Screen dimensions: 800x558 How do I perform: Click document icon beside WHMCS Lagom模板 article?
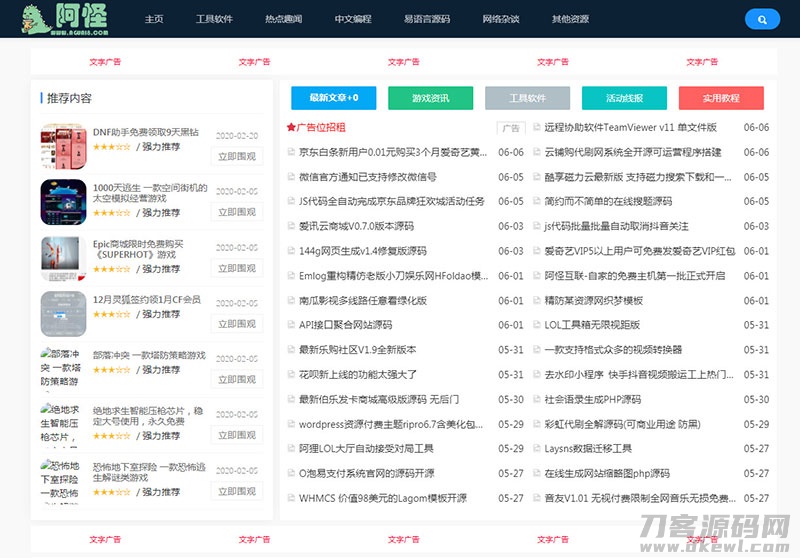click(x=291, y=498)
